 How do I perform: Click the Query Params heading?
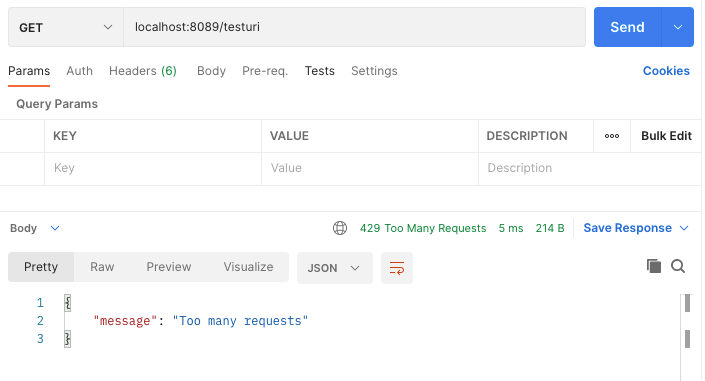pos(57,104)
